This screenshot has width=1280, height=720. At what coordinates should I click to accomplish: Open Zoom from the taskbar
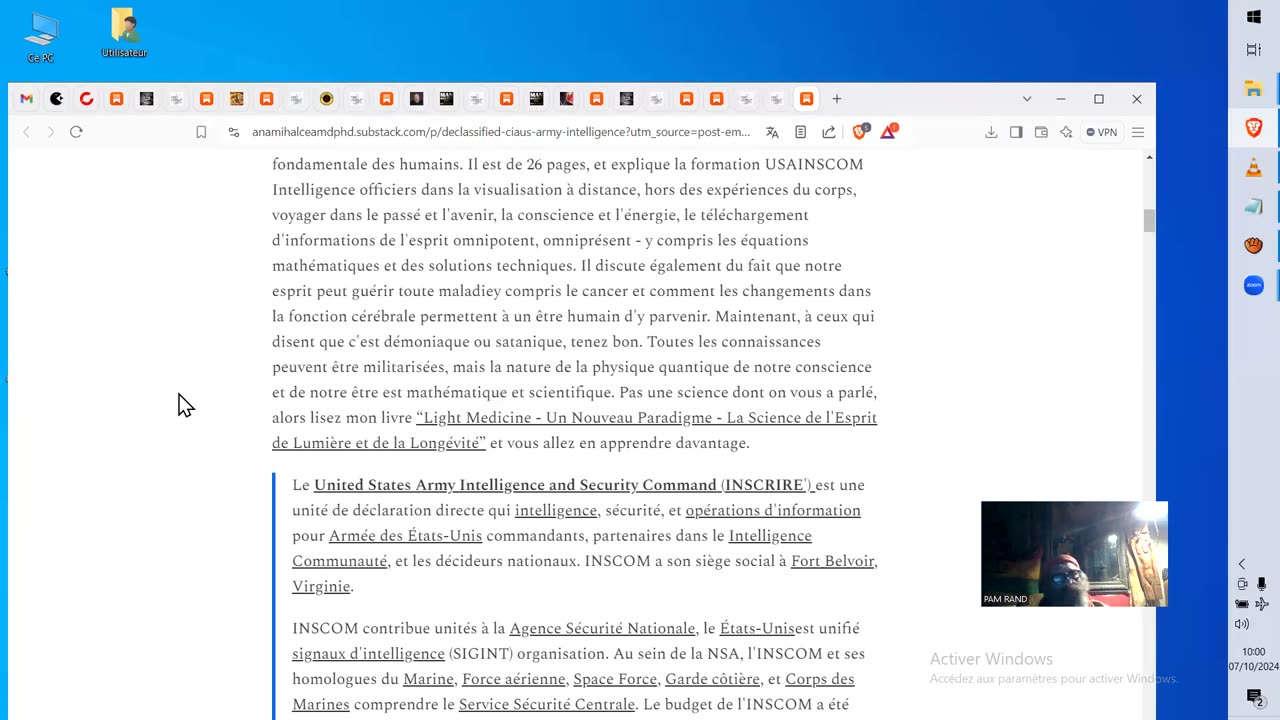pyautogui.click(x=1254, y=285)
